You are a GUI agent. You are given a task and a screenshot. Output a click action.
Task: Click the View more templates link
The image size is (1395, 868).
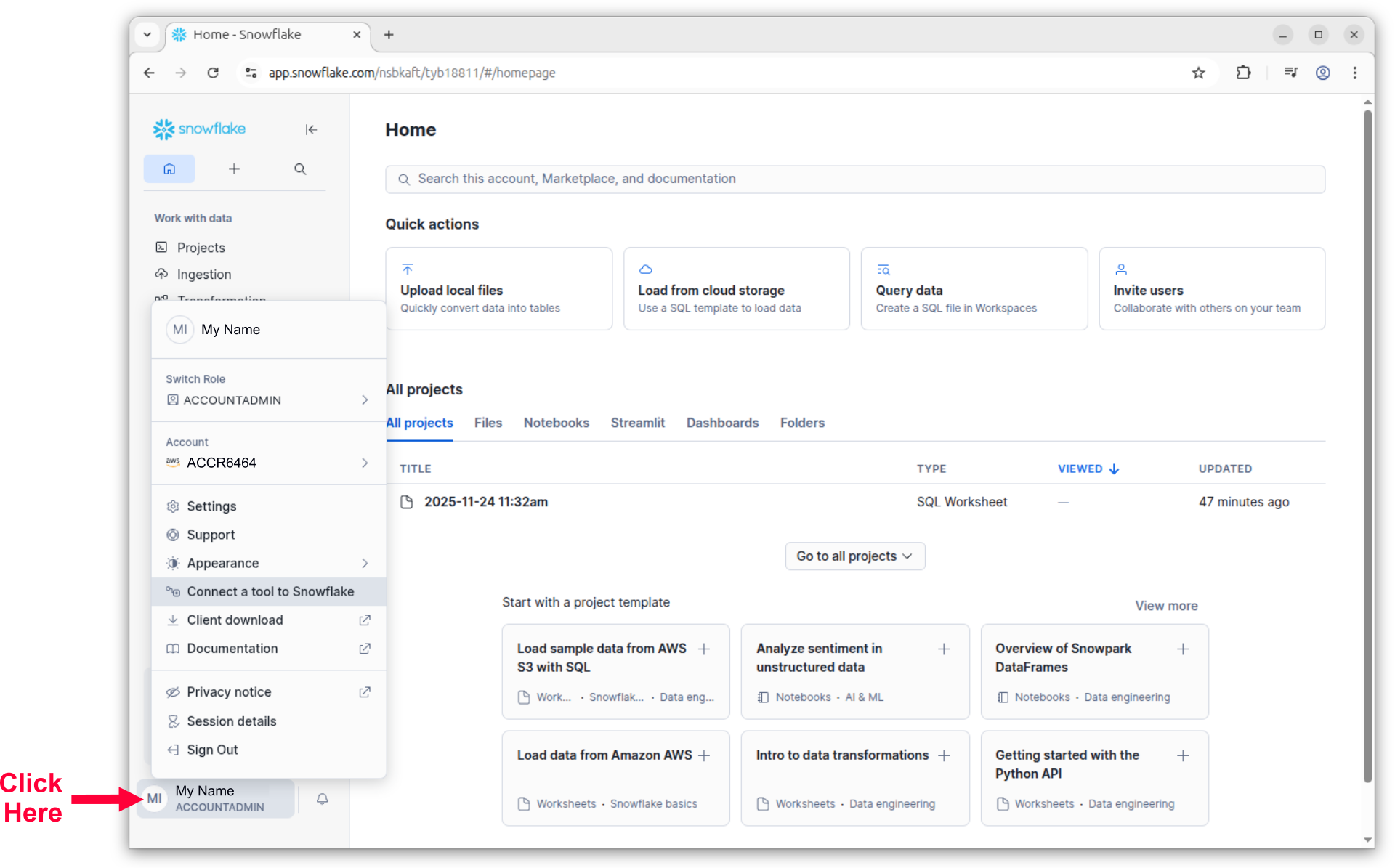tap(1165, 605)
